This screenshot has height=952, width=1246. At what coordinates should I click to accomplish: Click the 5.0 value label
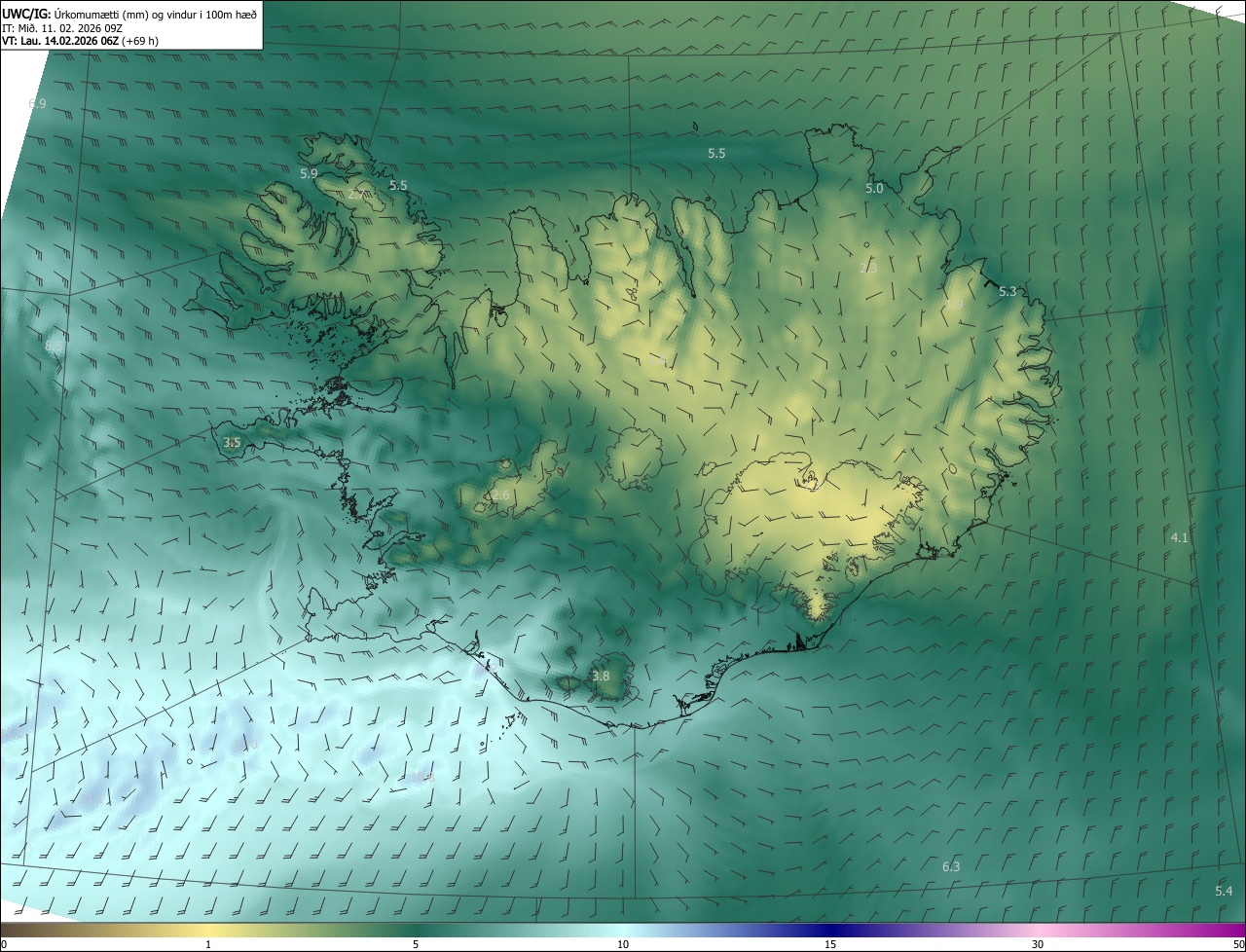[x=874, y=188]
